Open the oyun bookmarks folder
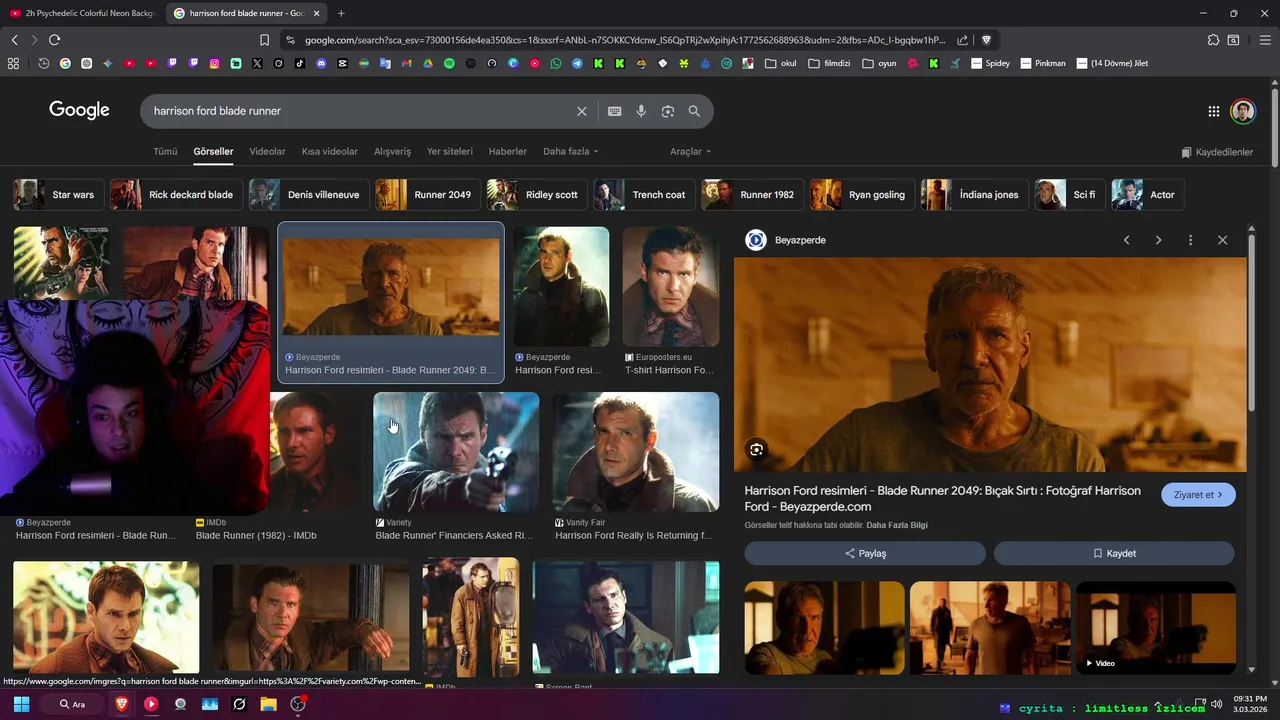The image size is (1280, 720). tap(879, 63)
